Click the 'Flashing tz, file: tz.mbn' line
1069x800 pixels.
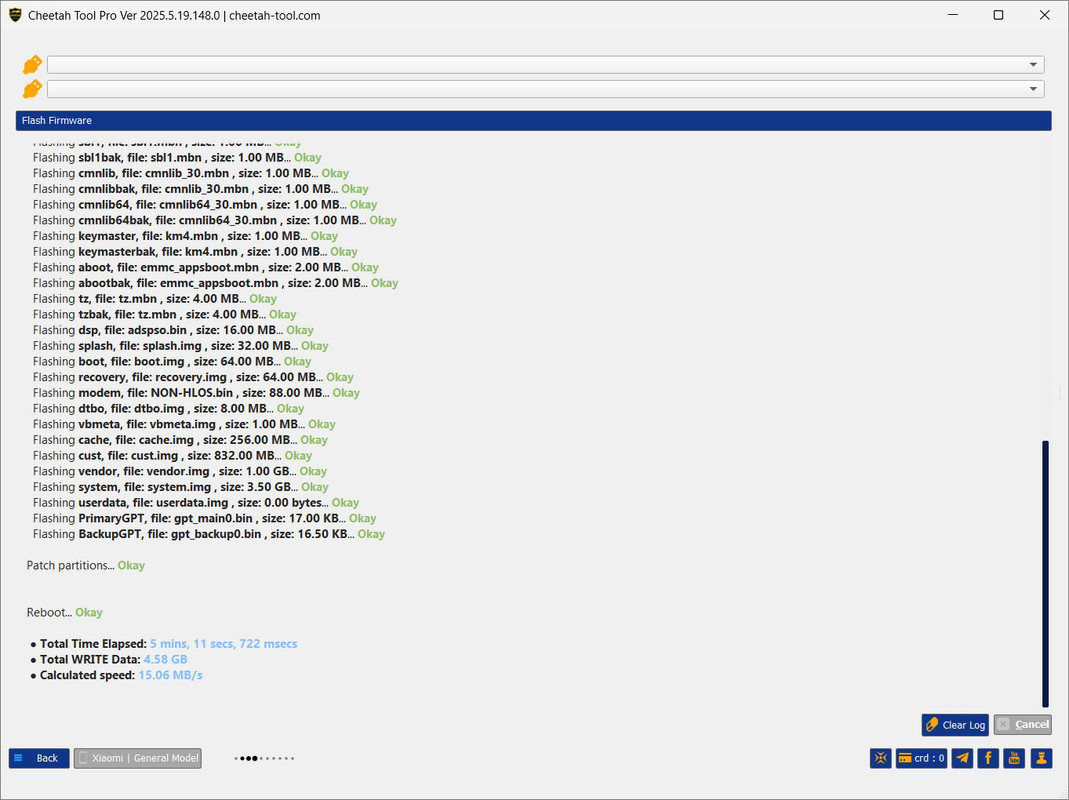tap(155, 299)
